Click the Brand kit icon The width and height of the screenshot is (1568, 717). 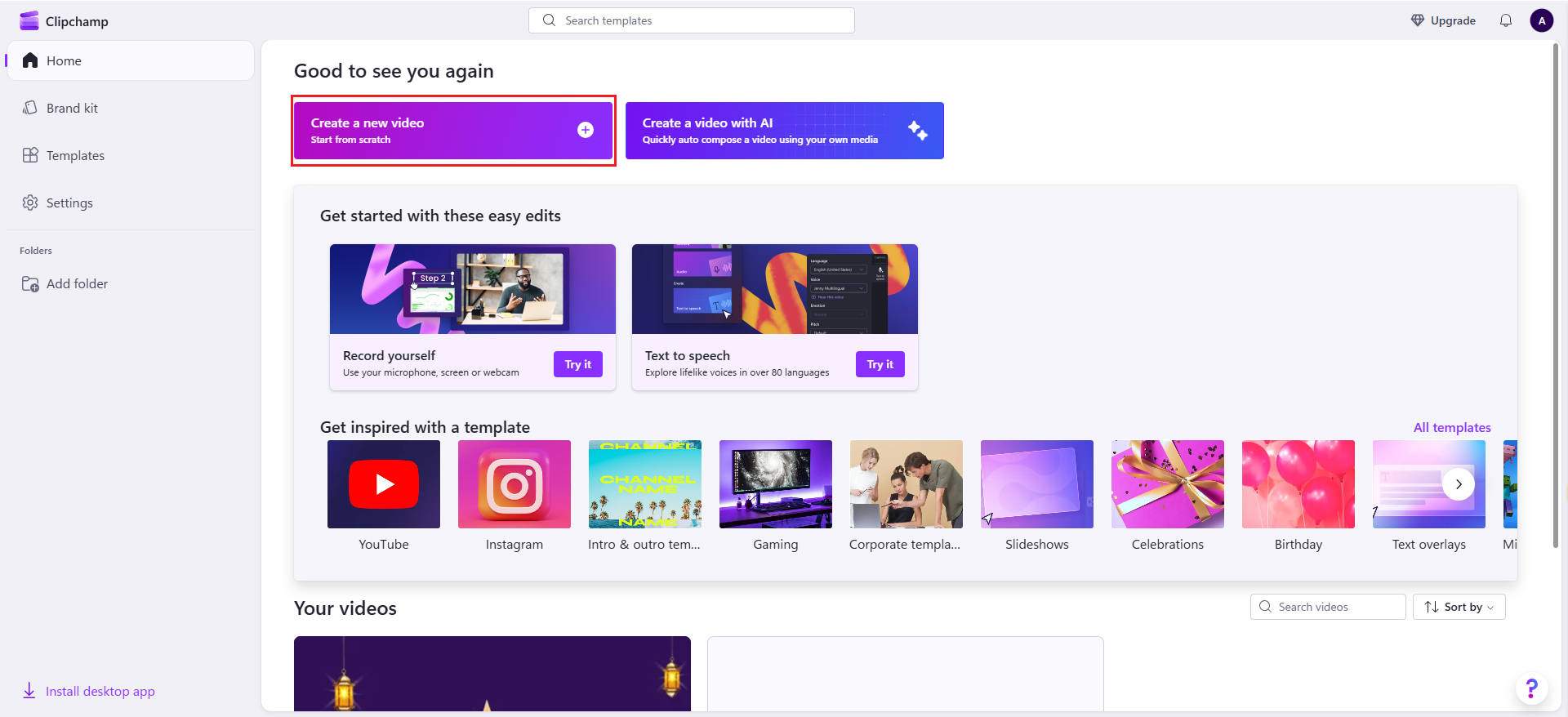coord(30,108)
